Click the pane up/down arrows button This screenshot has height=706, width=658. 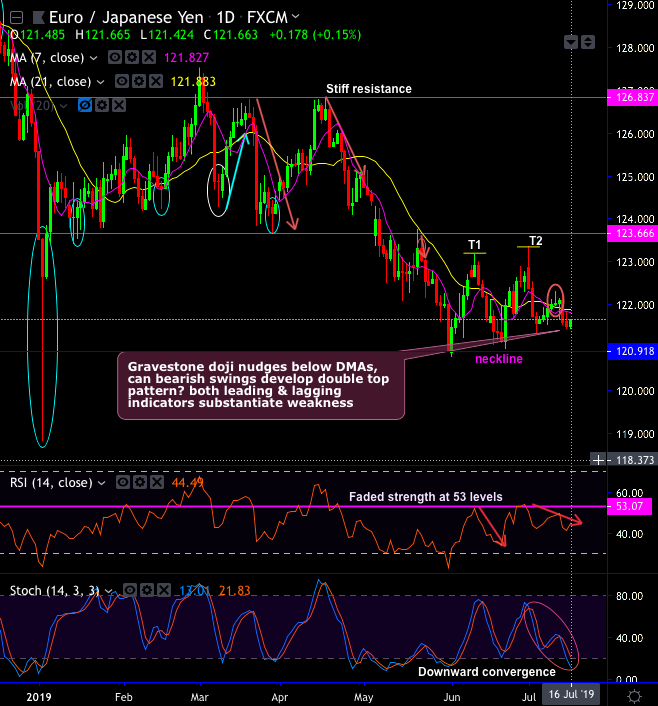point(588,42)
